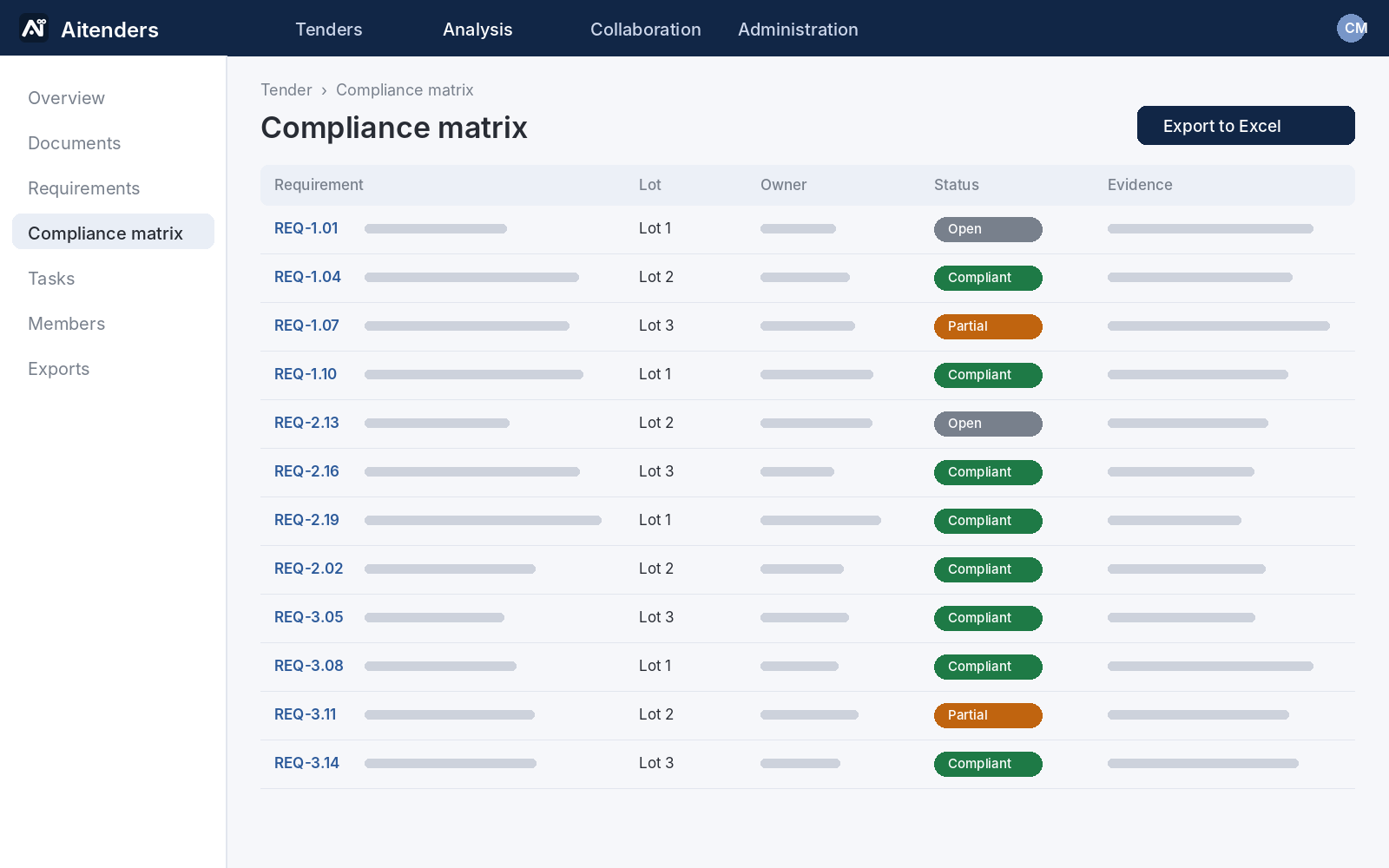1389x868 pixels.
Task: Go to Collaboration in top navigation
Action: click(x=646, y=30)
